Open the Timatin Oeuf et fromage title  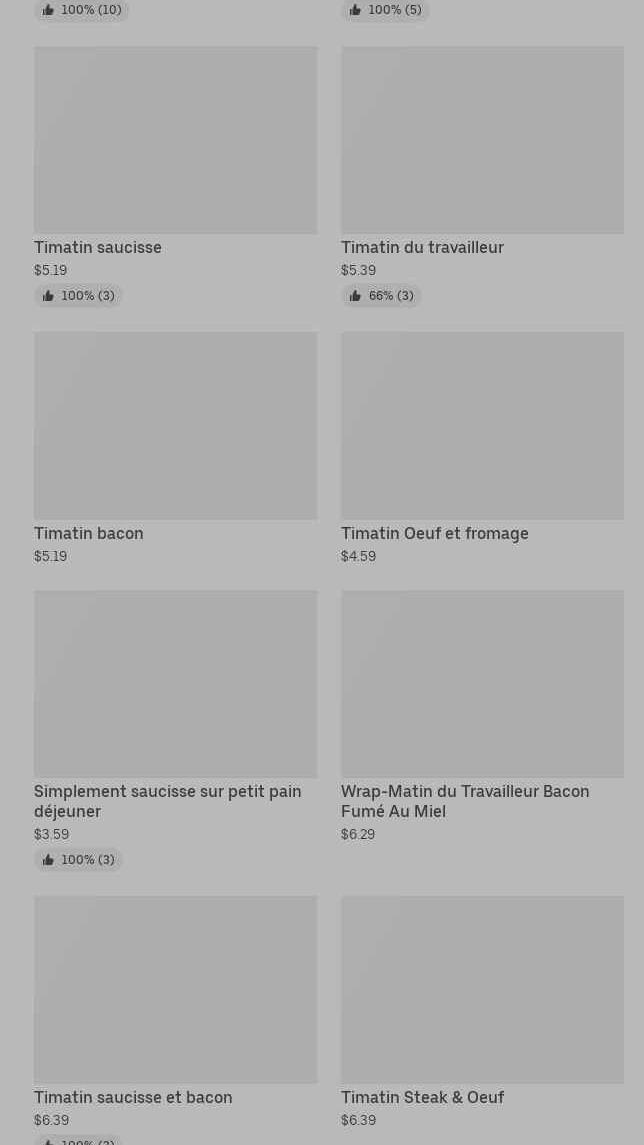click(x=435, y=533)
